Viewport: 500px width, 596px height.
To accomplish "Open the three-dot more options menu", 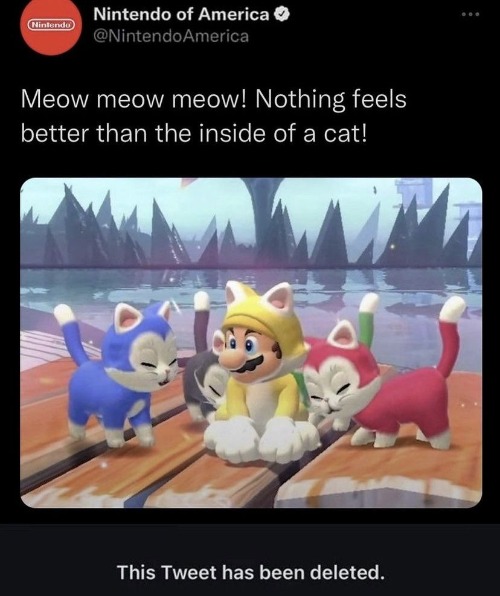I will pos(470,14).
